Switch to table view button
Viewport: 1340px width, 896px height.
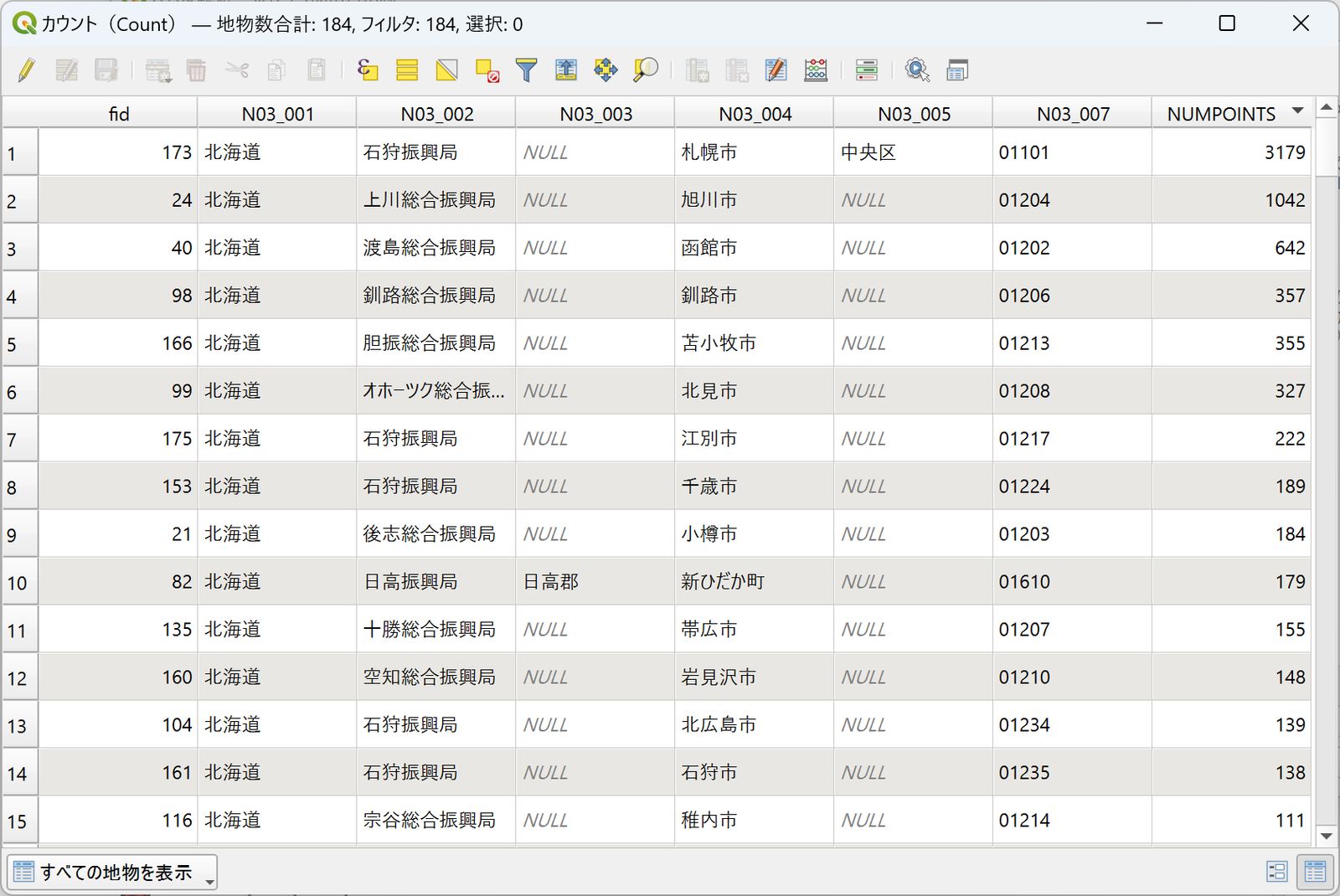1315,872
